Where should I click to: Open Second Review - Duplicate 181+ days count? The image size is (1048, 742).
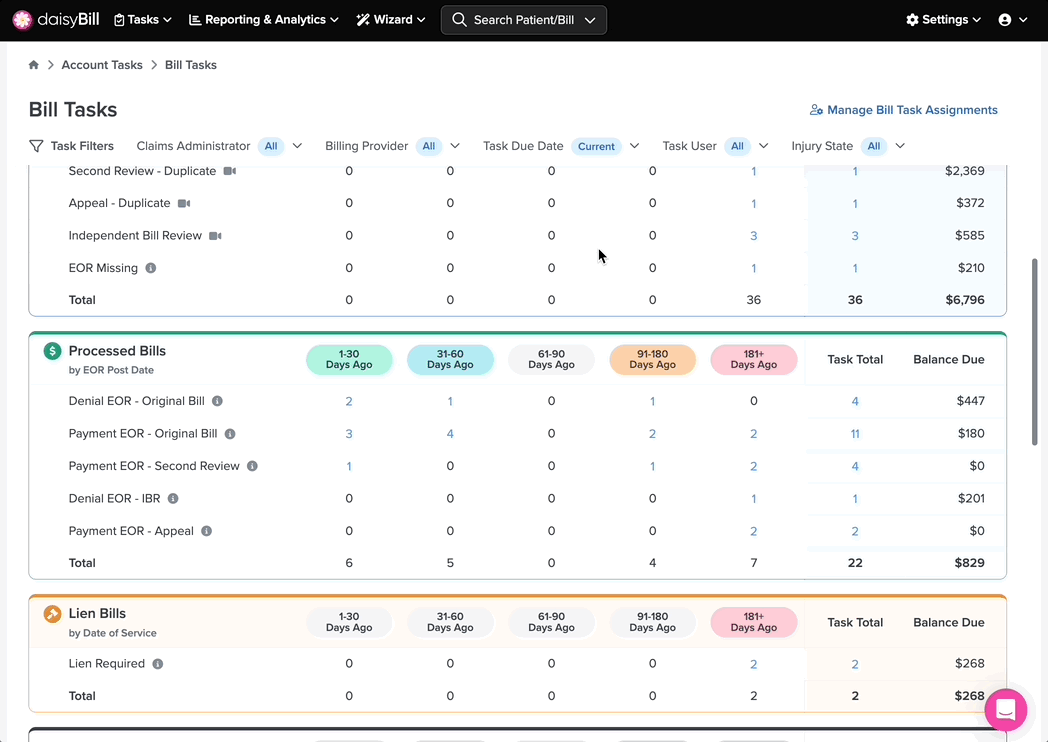click(x=753, y=172)
